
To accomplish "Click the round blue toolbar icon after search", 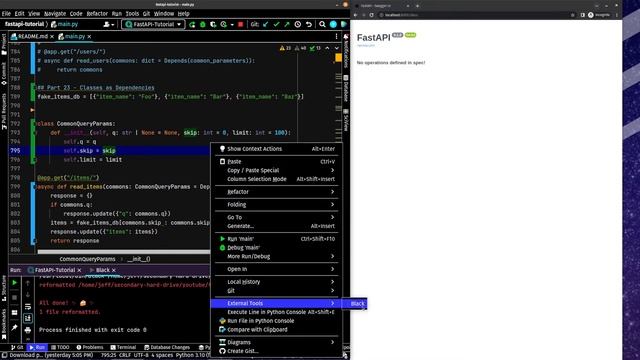I will [333, 24].
